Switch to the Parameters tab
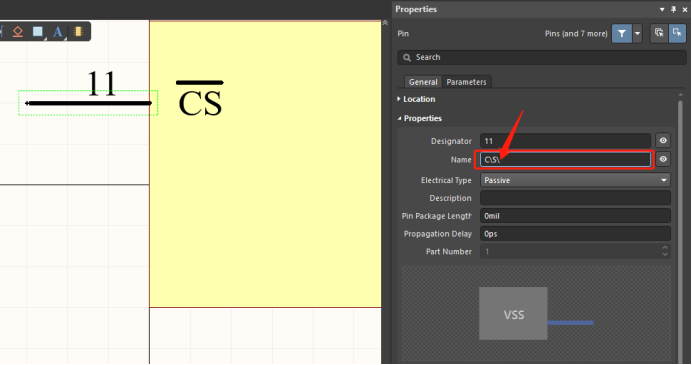Viewport: 692px width, 365px height. (466, 82)
